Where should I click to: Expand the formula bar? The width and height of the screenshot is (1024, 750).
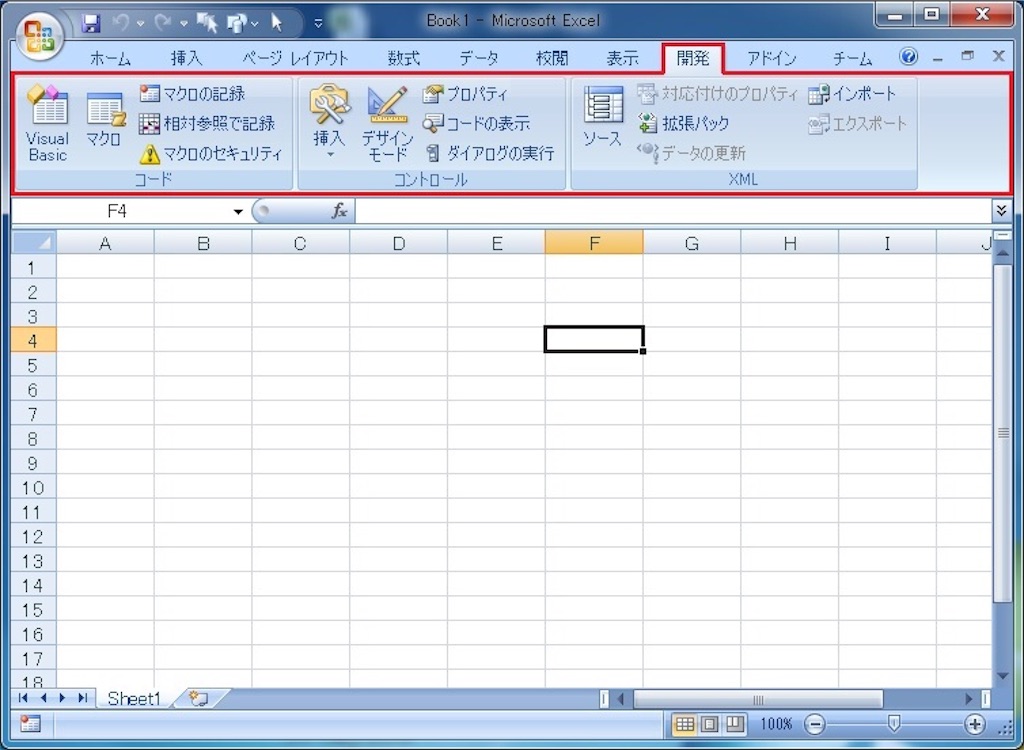pos(1001,210)
